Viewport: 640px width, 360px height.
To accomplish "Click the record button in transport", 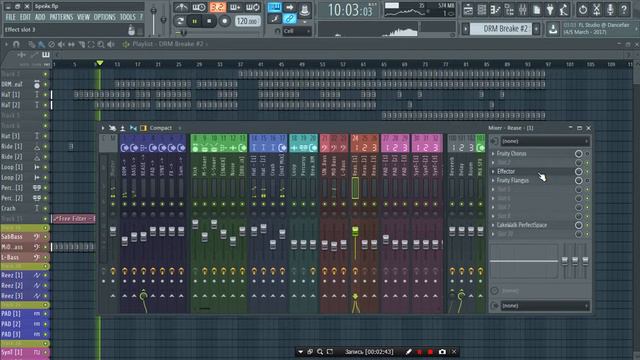I will point(224,21).
